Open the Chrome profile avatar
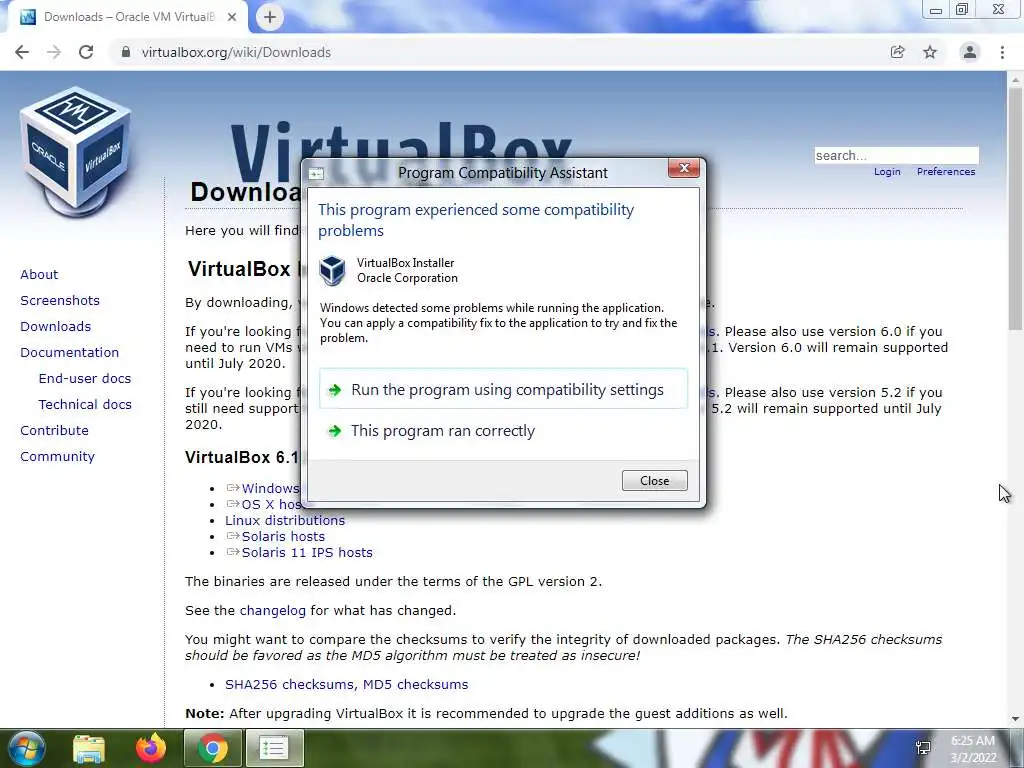The image size is (1024, 768). pos(970,52)
